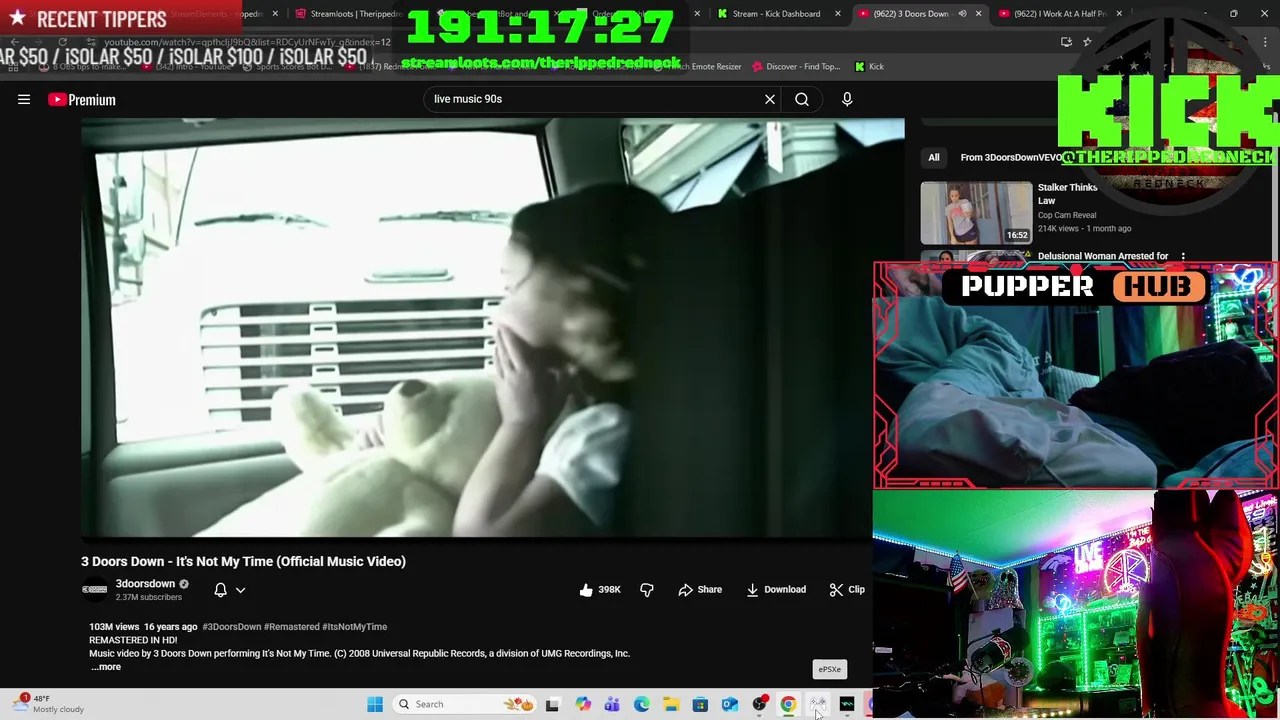Select the From 3DoorsDownVEVO filter chip

(x=1011, y=157)
